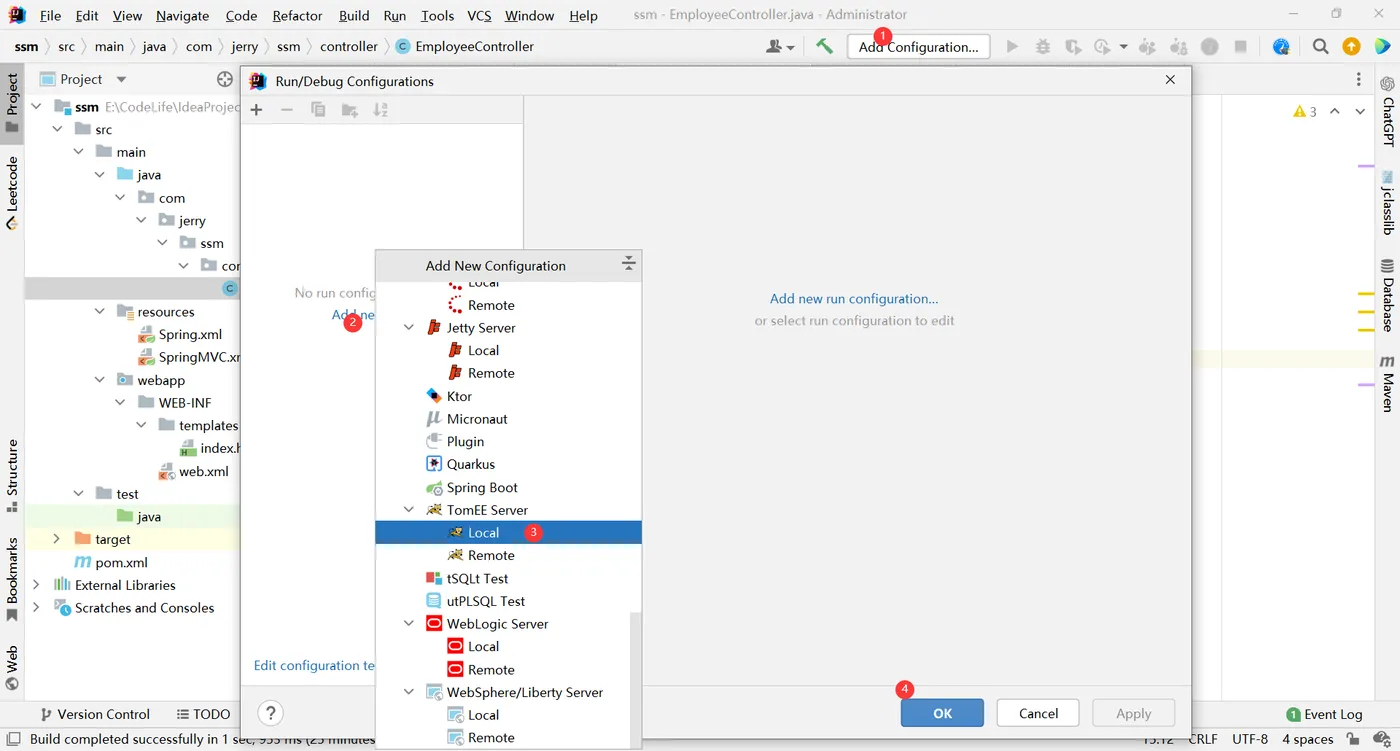Open the user account dropdown in toolbar
The width and height of the screenshot is (1400, 751).
point(779,46)
